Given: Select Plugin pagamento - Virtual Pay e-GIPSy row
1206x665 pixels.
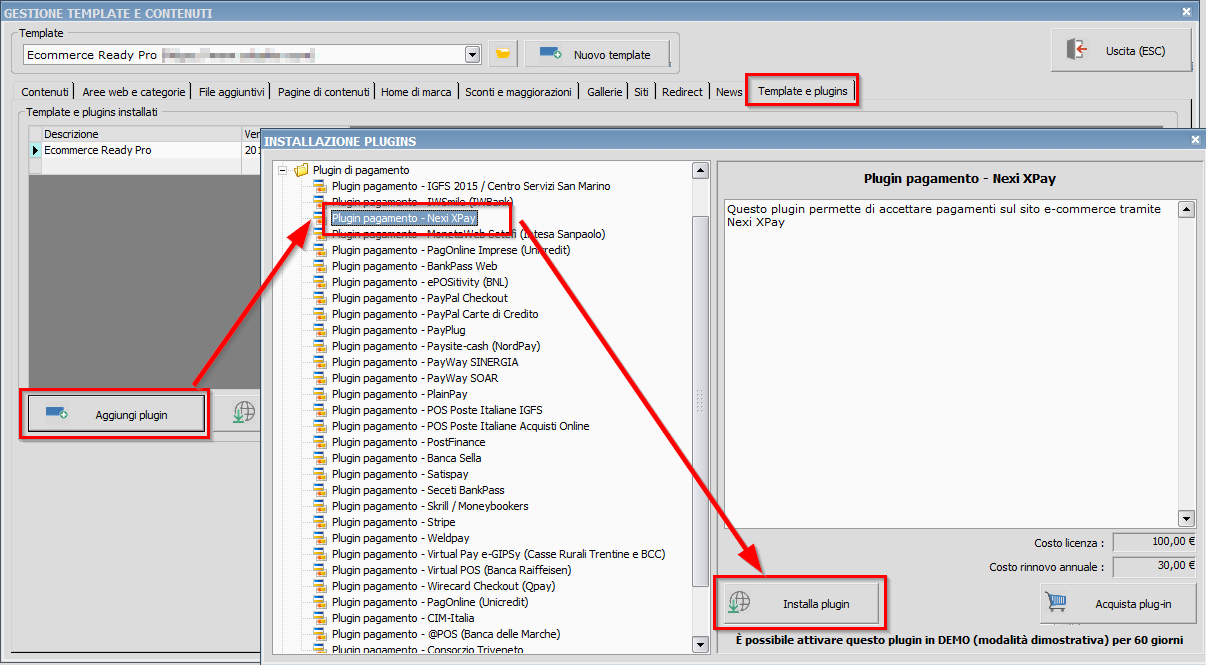Looking at the screenshot, I should (x=498, y=554).
